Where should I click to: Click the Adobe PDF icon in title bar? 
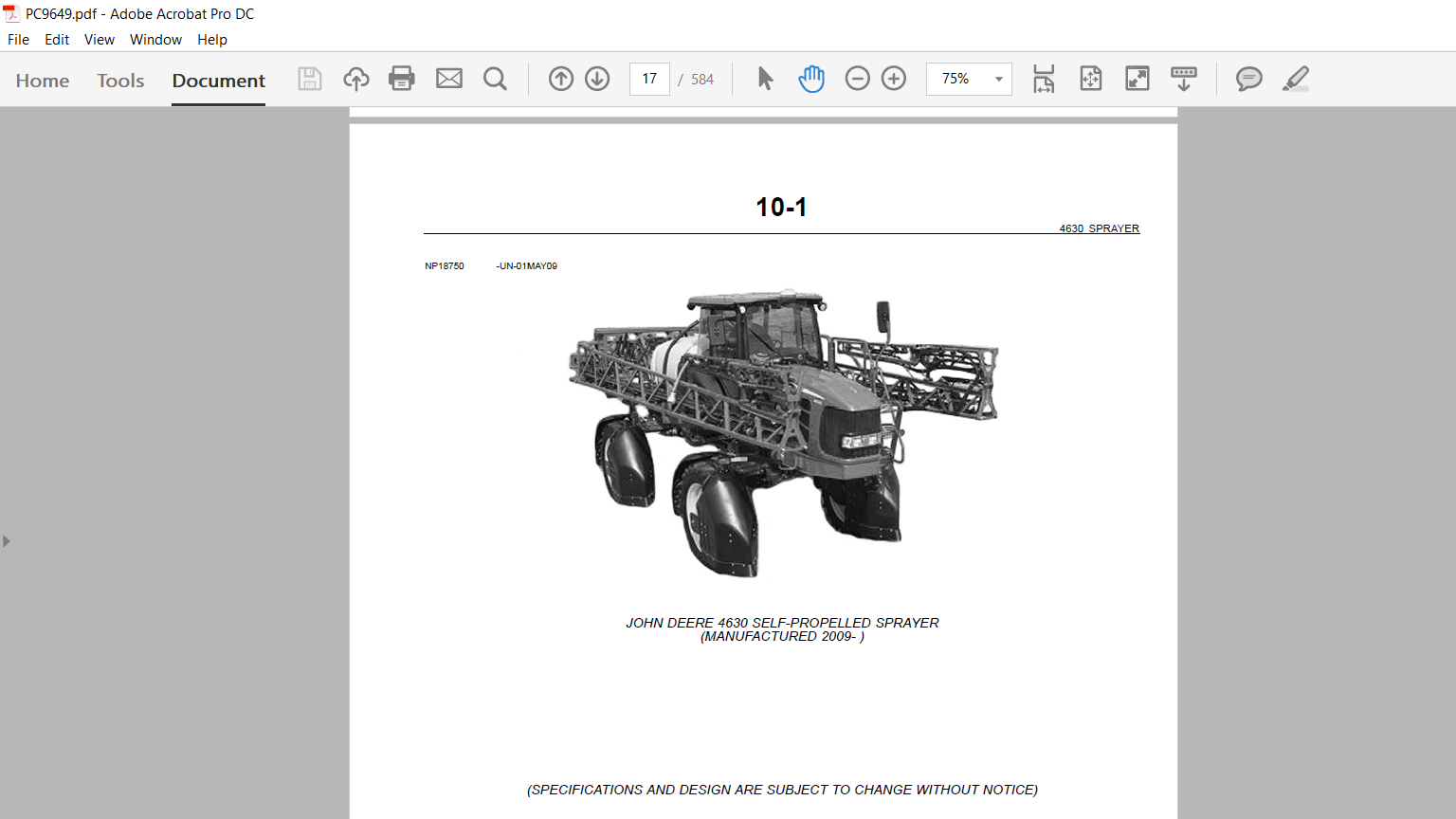[11, 13]
